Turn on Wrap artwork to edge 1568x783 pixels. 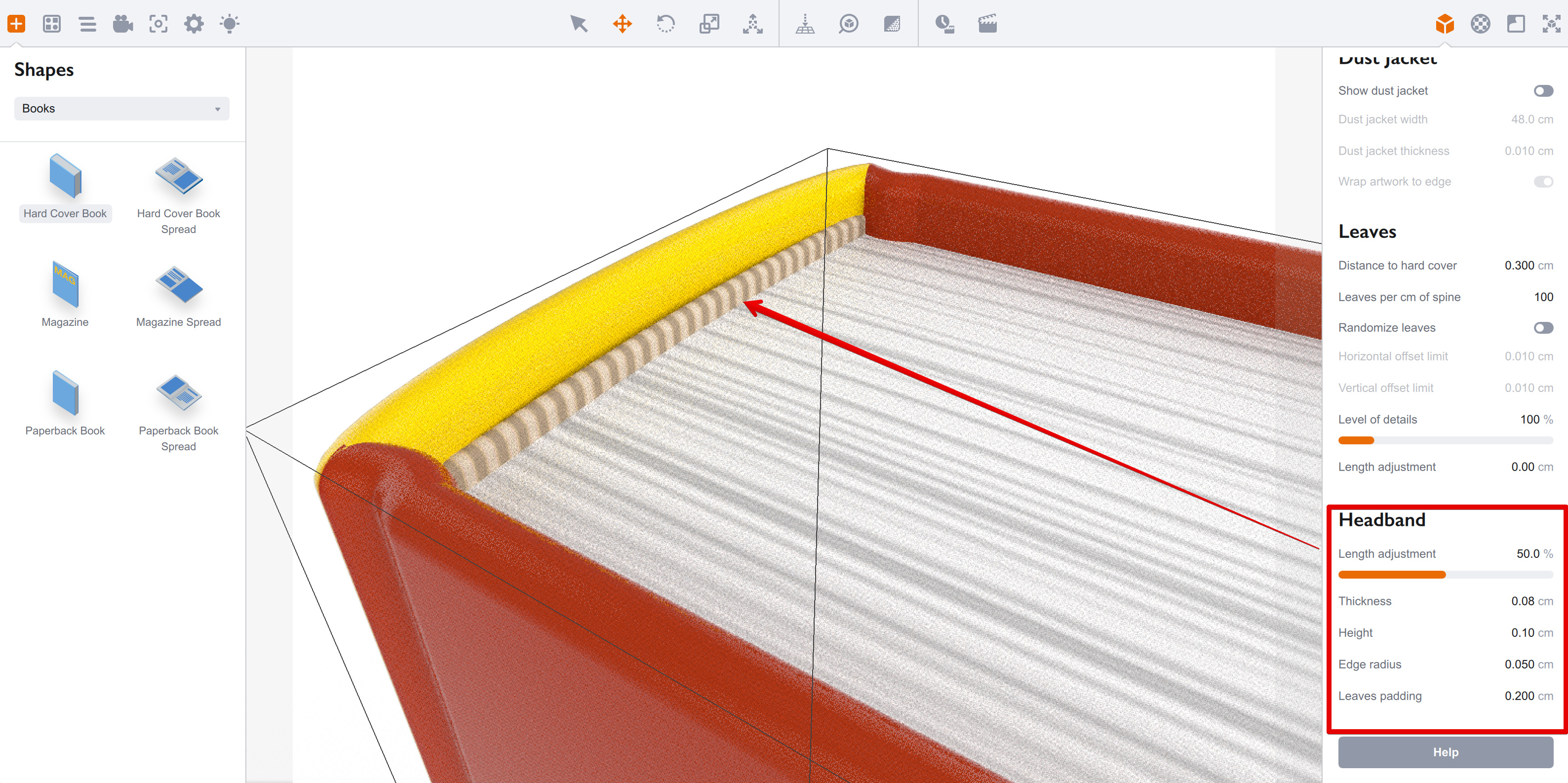[x=1544, y=182]
